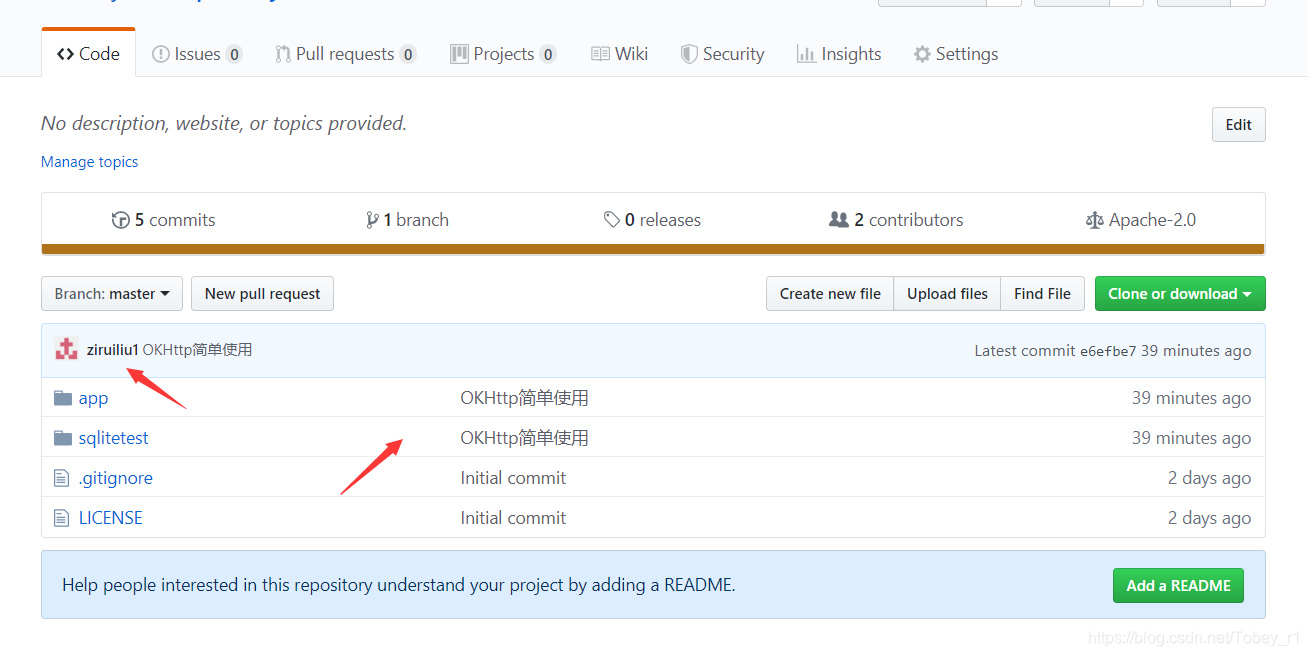Click '2 days ago' in LICENSE row
The height and width of the screenshot is (656, 1308).
1209,518
